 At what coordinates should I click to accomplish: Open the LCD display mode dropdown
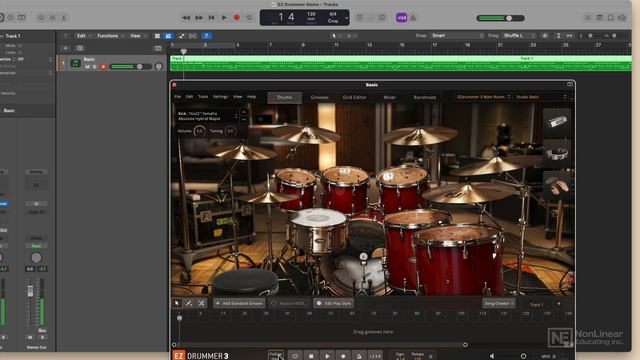pos(347,18)
